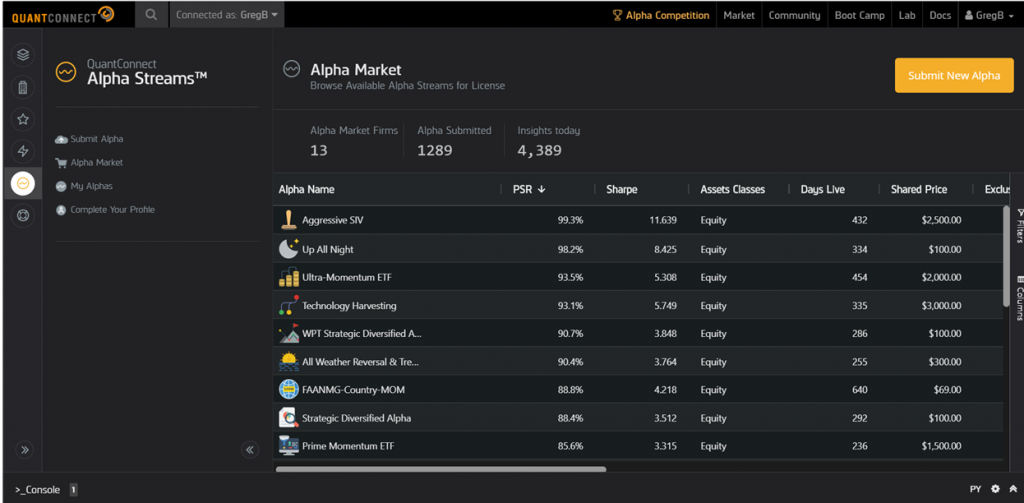Expand the left sidebar with double-chevron
This screenshot has height=503, width=1024.
click(24, 449)
